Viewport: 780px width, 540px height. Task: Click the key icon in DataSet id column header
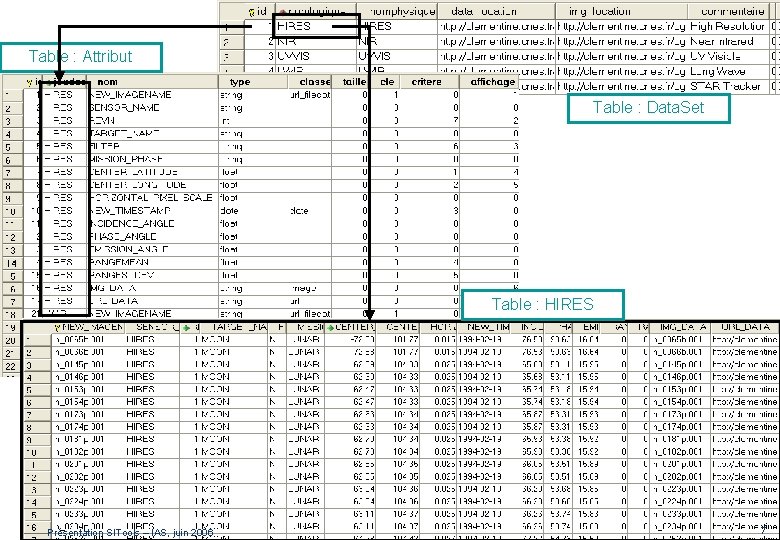pos(251,11)
